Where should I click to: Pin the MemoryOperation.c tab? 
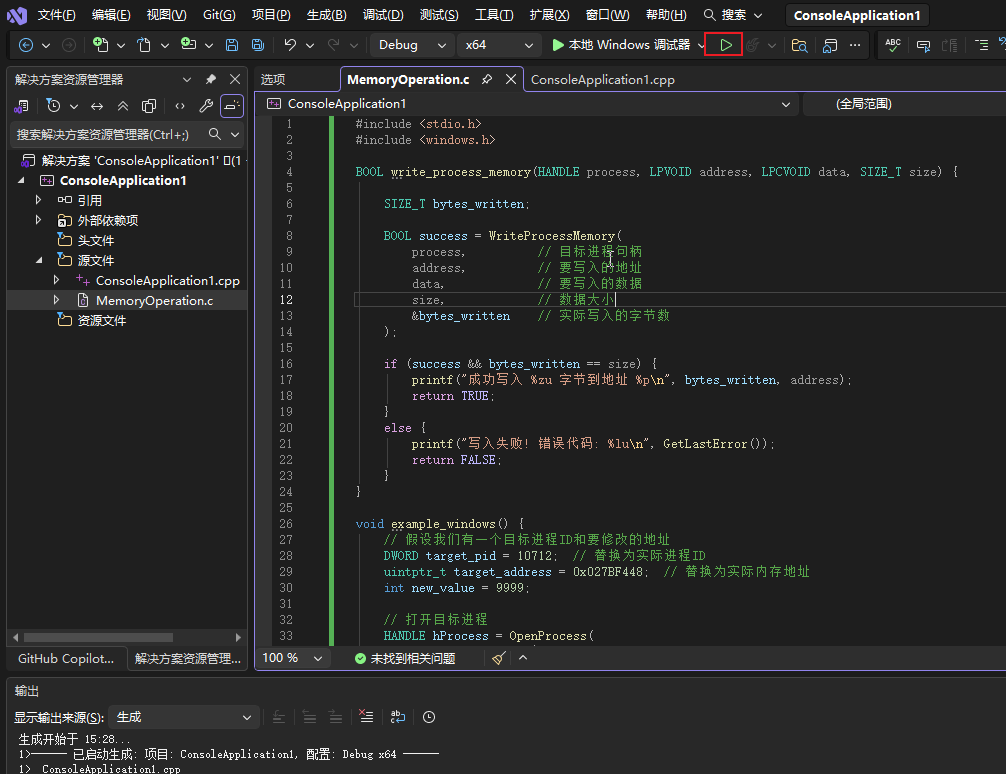[x=487, y=80]
